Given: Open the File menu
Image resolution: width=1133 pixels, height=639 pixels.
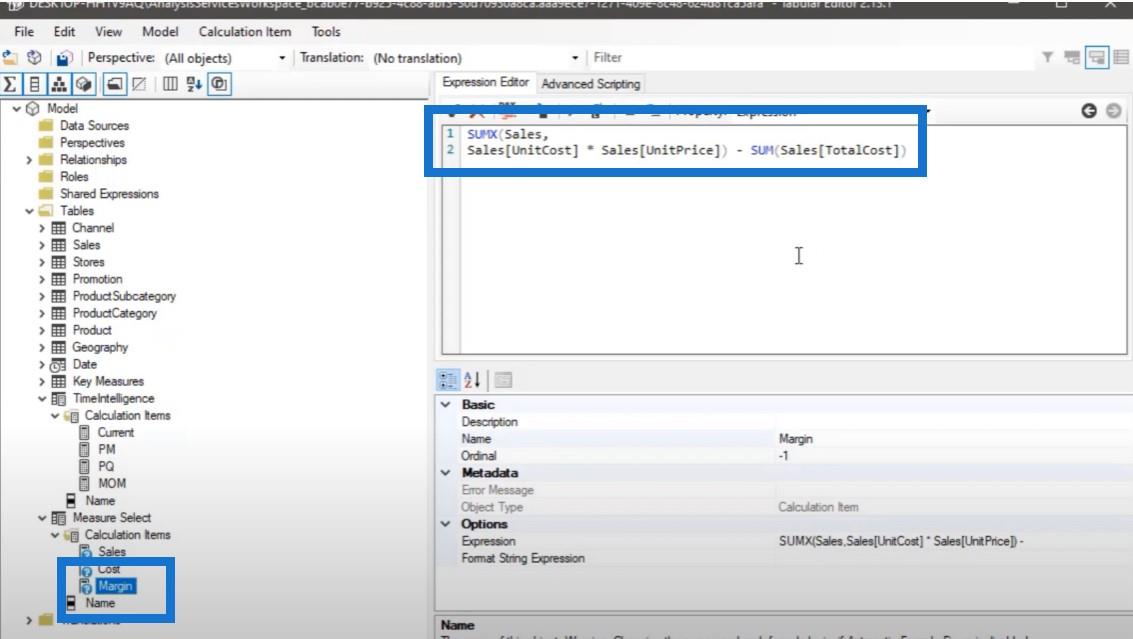Looking at the screenshot, I should click(x=24, y=32).
